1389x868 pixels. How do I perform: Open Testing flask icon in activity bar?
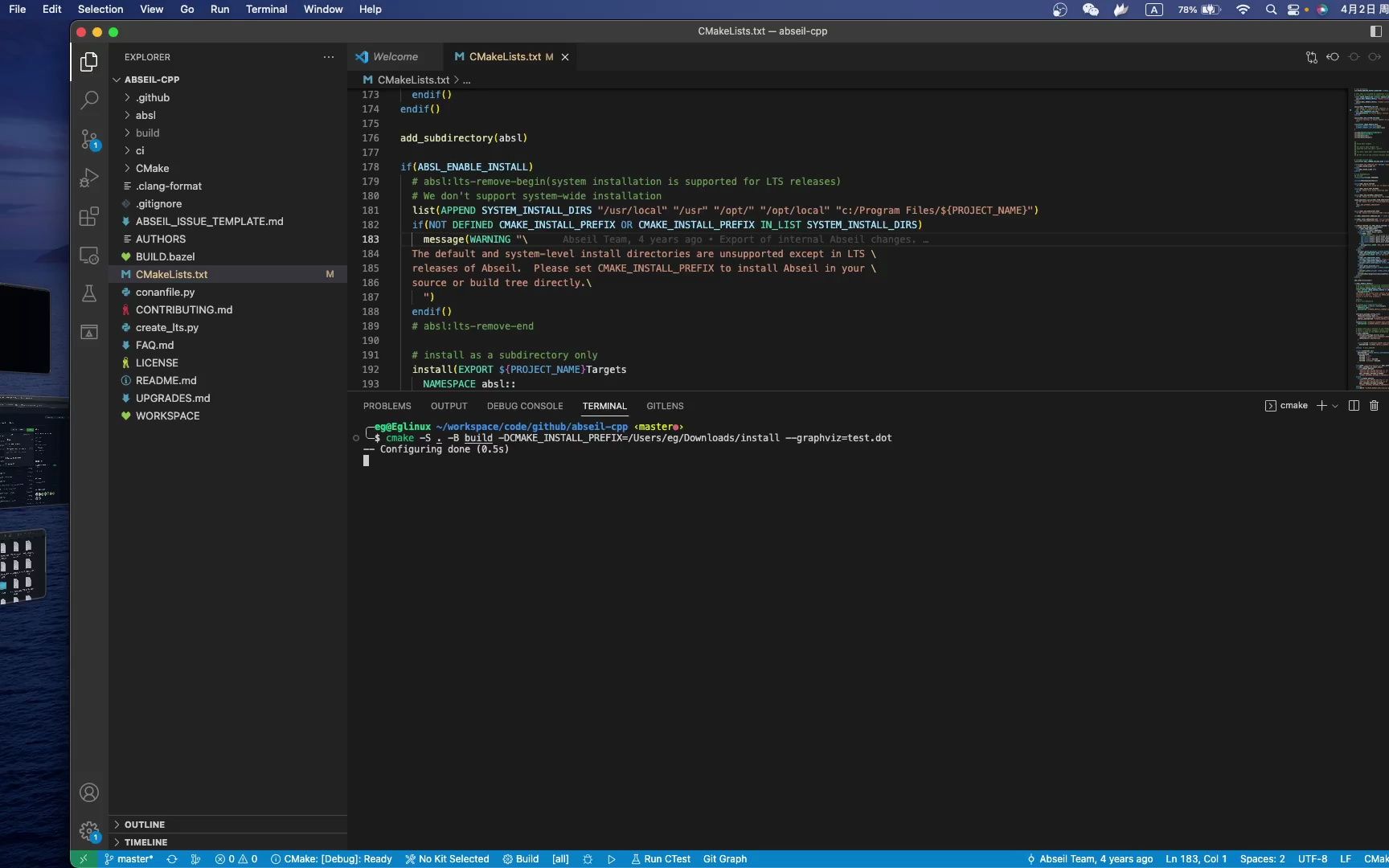click(x=89, y=293)
